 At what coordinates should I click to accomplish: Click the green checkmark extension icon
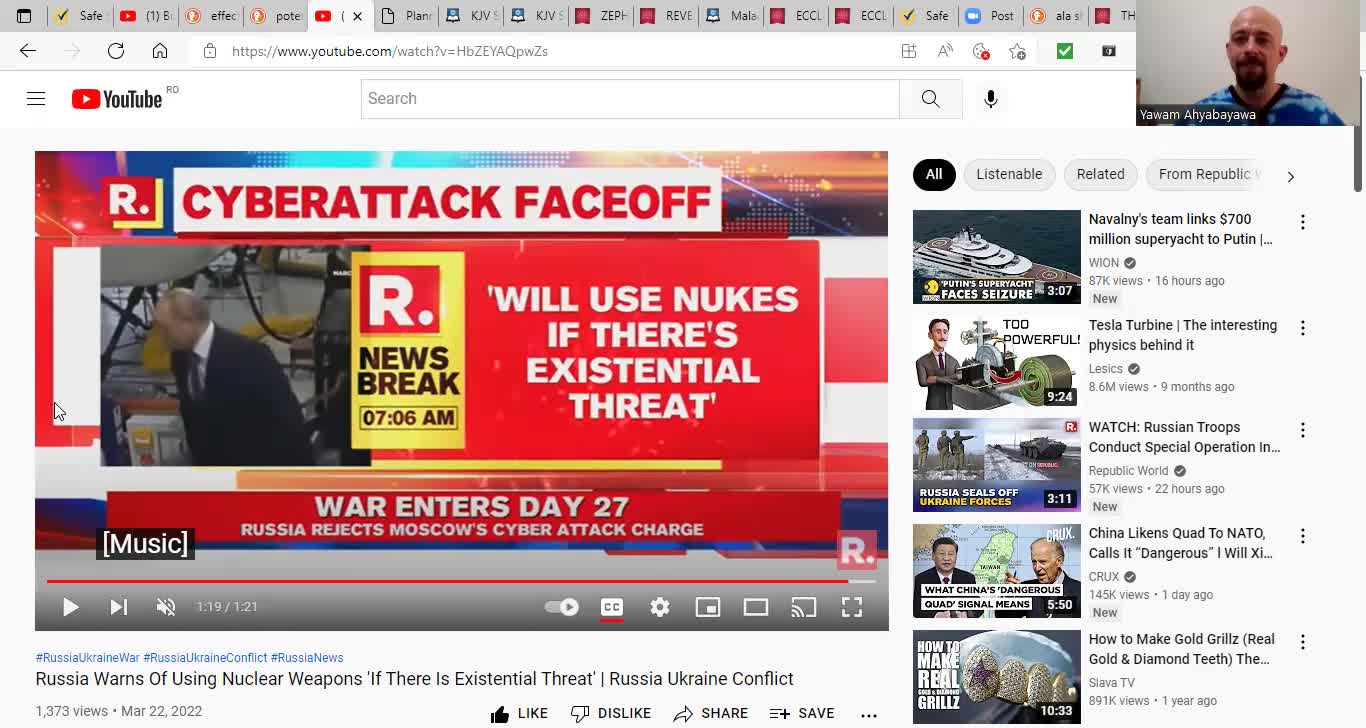1064,51
